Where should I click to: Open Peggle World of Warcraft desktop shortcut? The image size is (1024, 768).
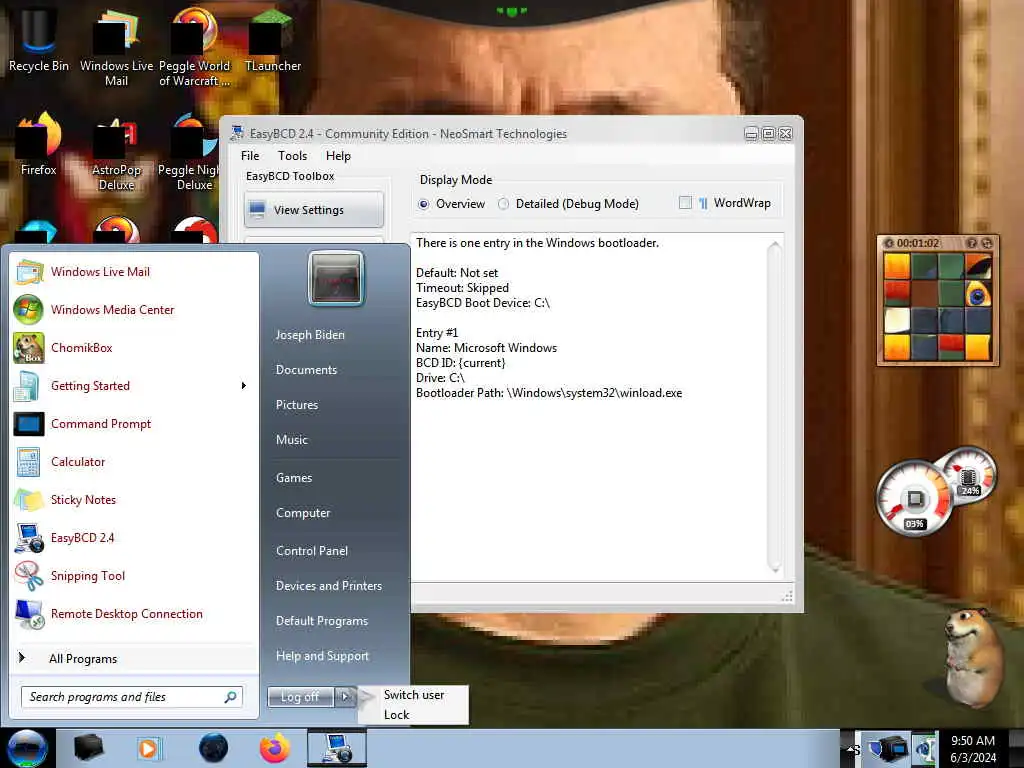coord(194,47)
